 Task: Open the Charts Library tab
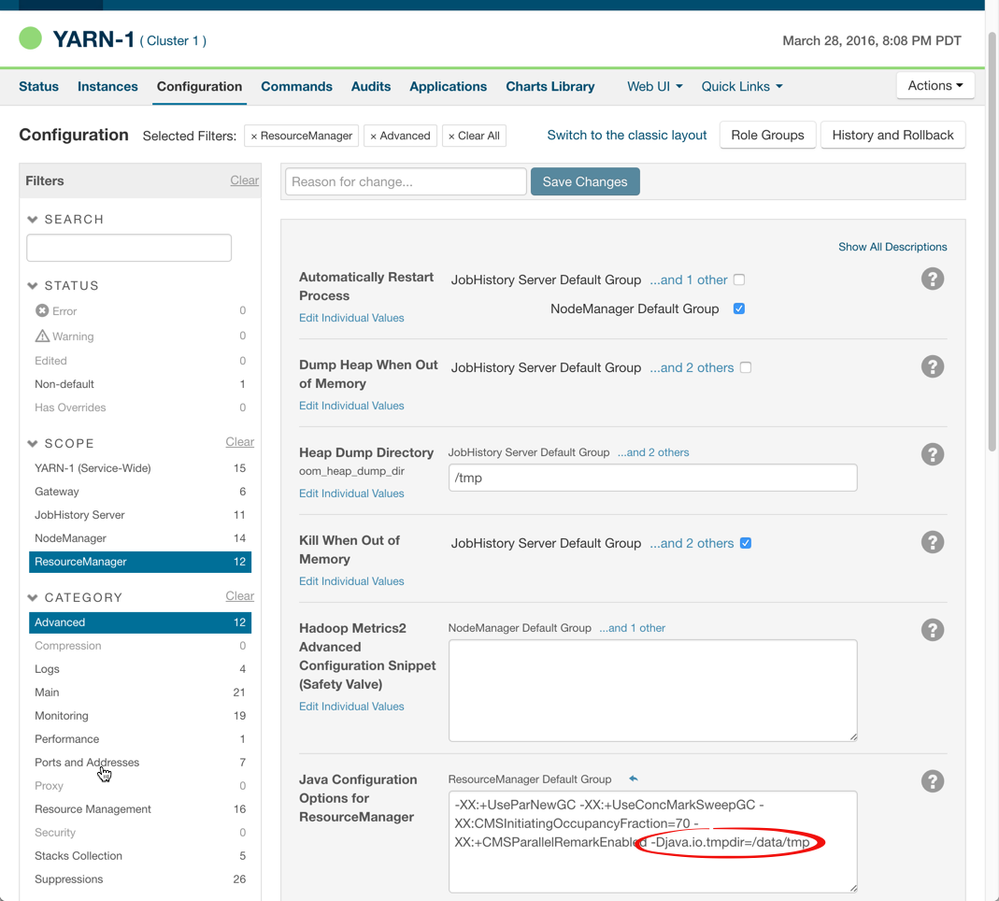[550, 86]
